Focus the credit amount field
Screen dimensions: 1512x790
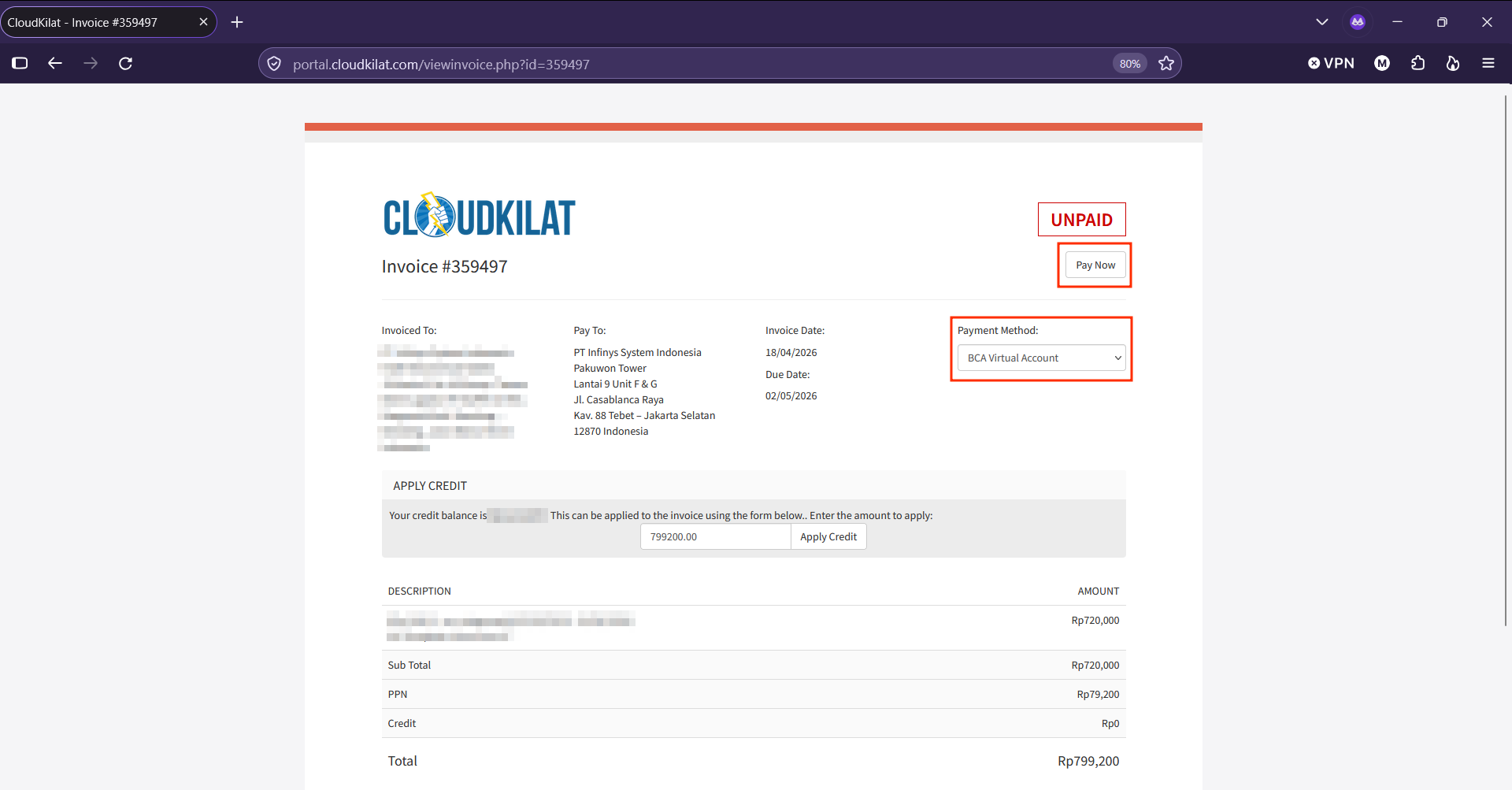coord(715,536)
